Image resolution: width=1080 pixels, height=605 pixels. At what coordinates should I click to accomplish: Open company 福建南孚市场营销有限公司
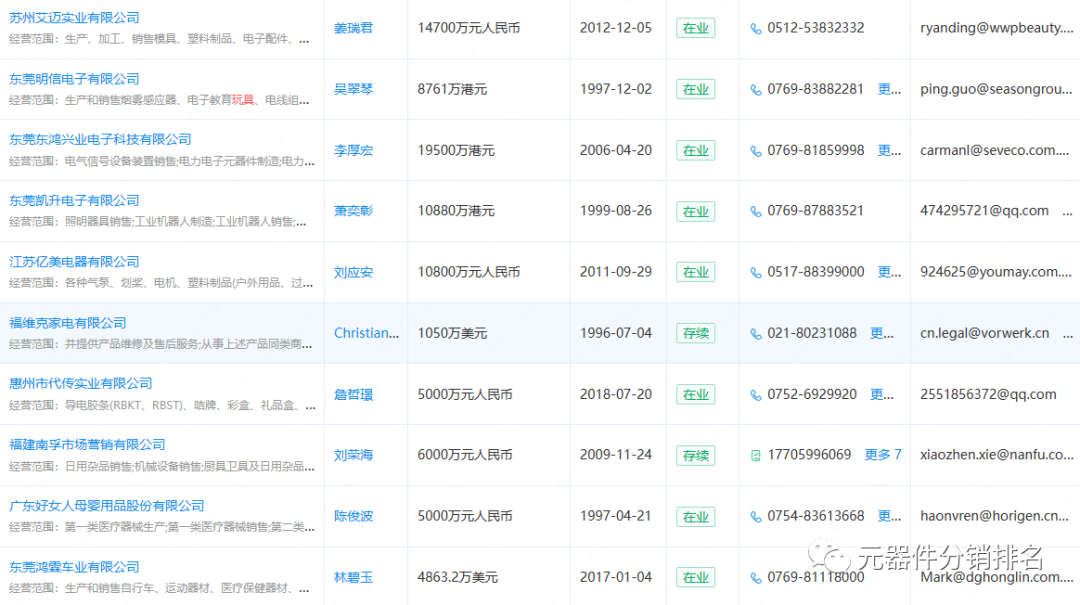tap(87, 444)
